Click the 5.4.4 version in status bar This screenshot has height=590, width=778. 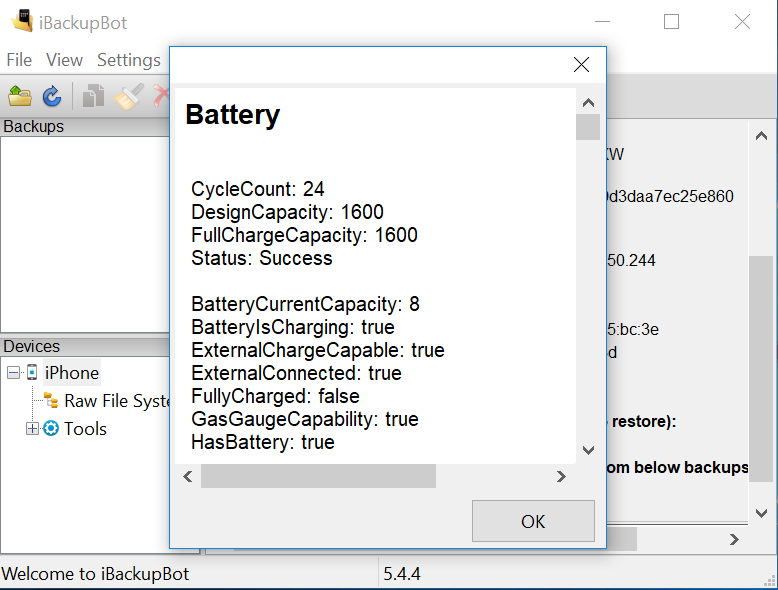coord(401,574)
